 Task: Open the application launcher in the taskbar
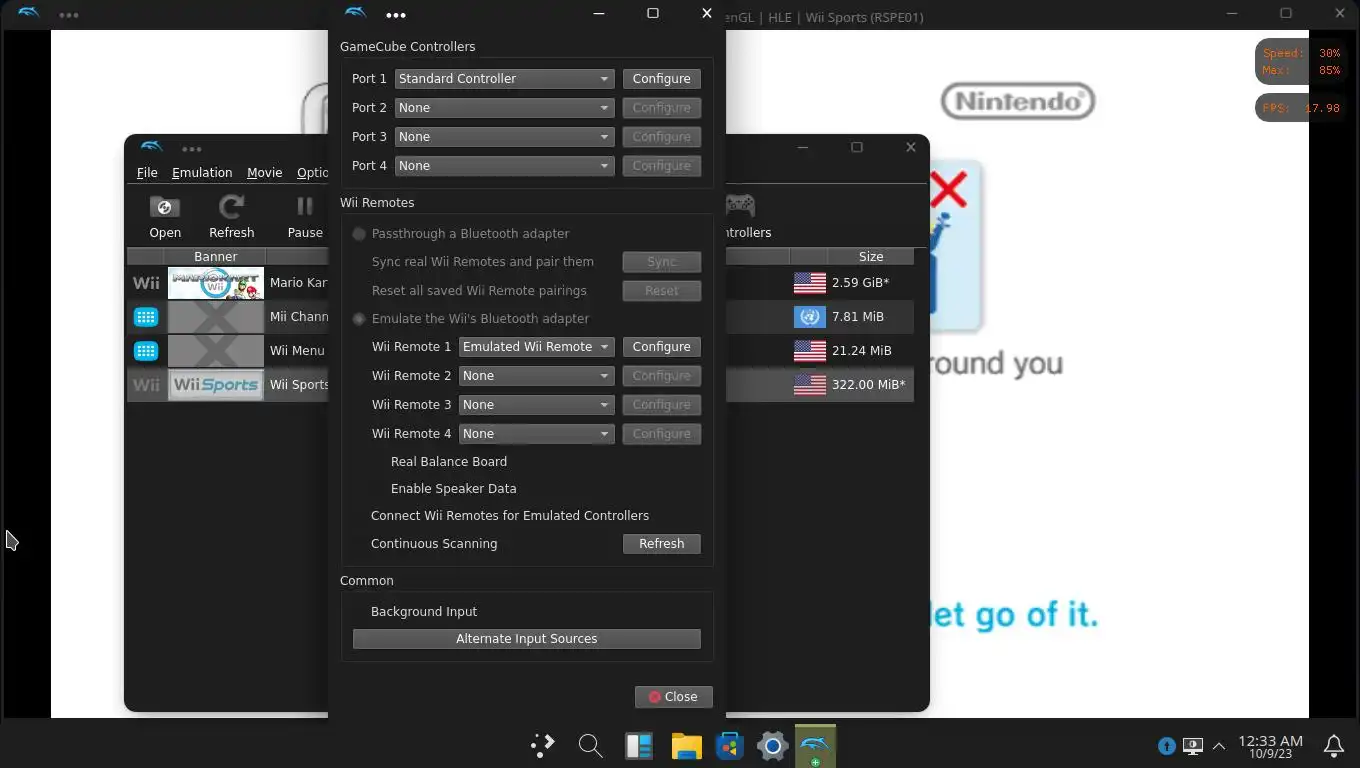point(542,746)
